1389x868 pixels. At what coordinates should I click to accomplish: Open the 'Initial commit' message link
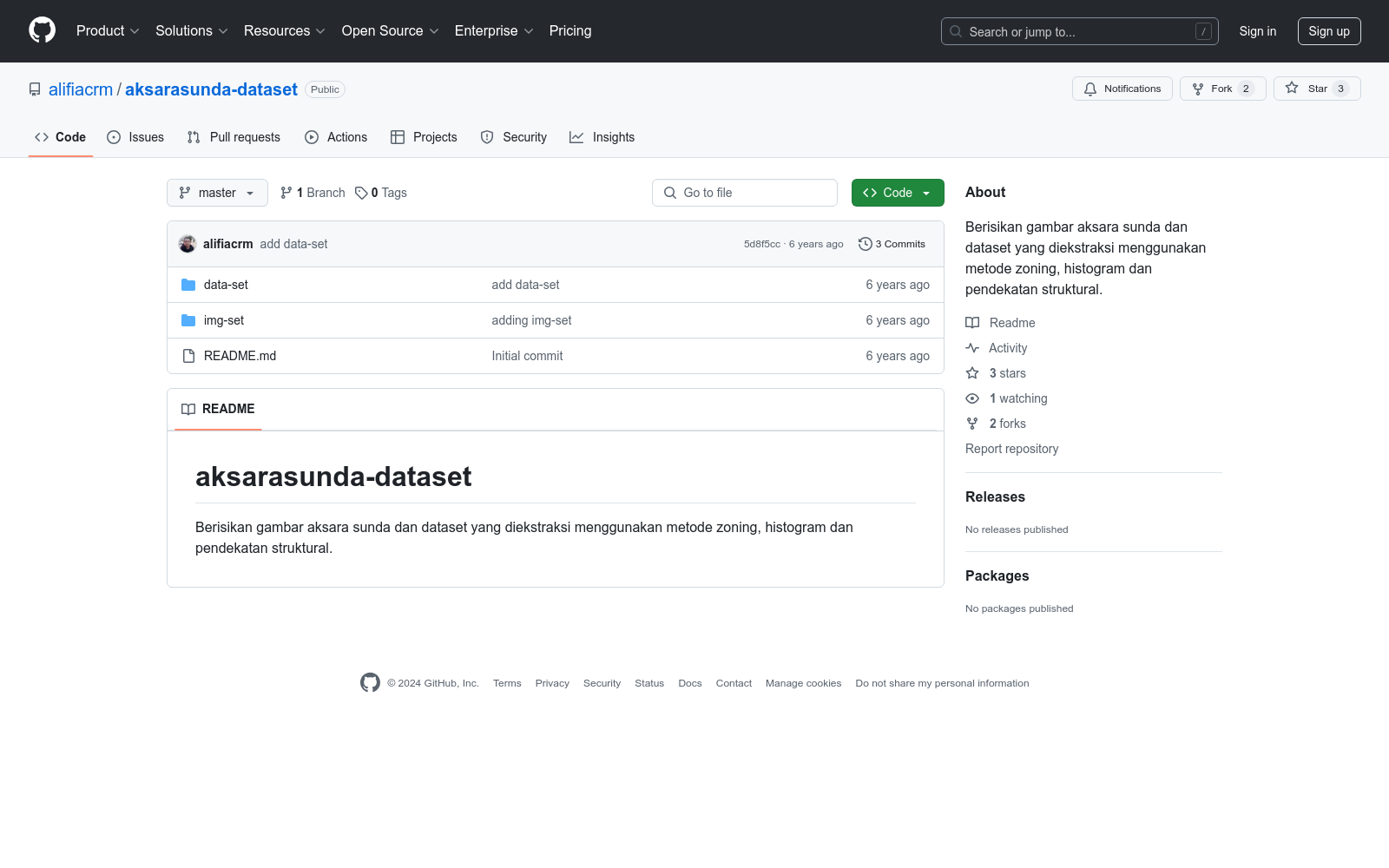(x=527, y=356)
